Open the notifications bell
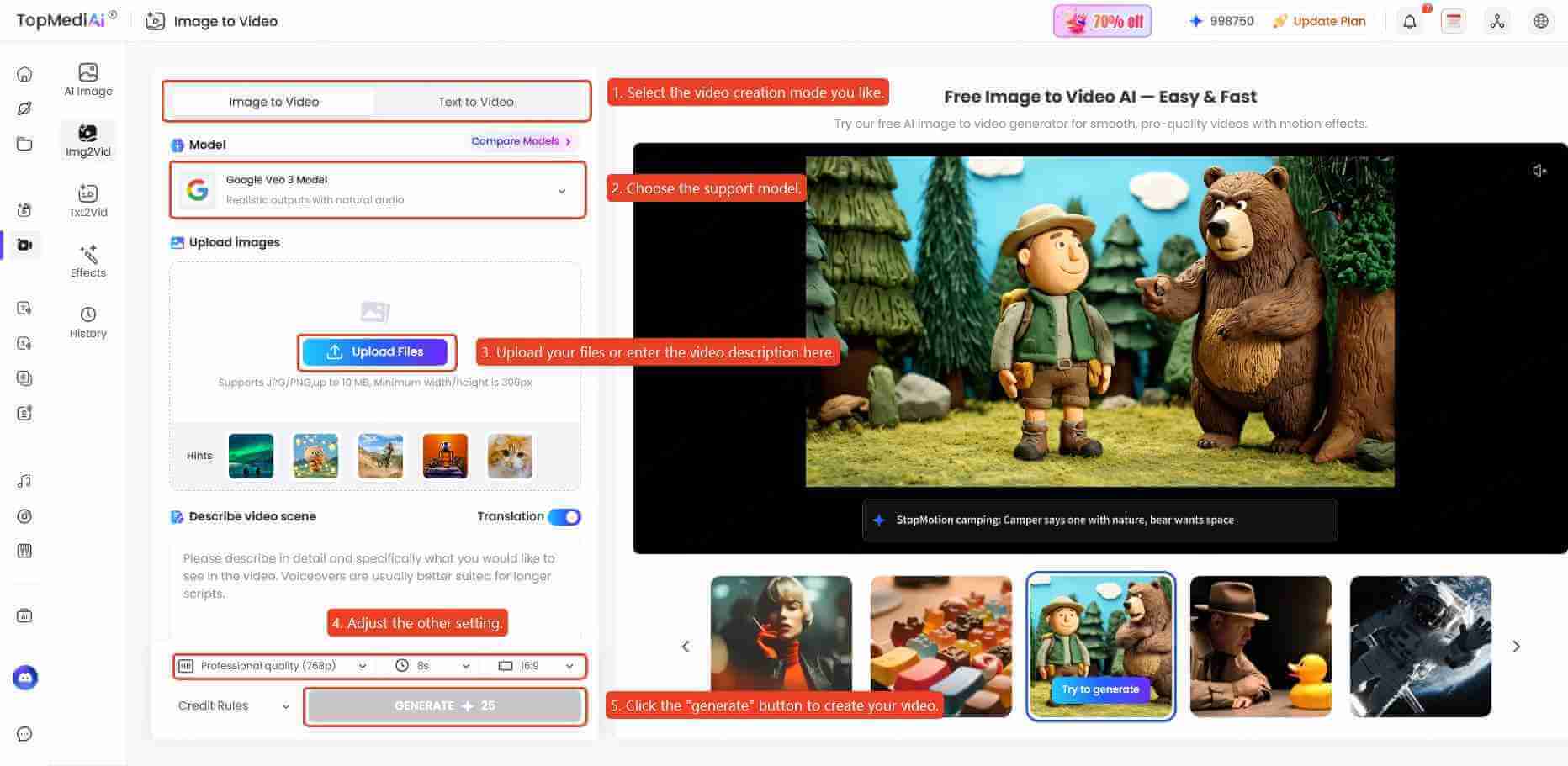1568x766 pixels. (x=1411, y=21)
